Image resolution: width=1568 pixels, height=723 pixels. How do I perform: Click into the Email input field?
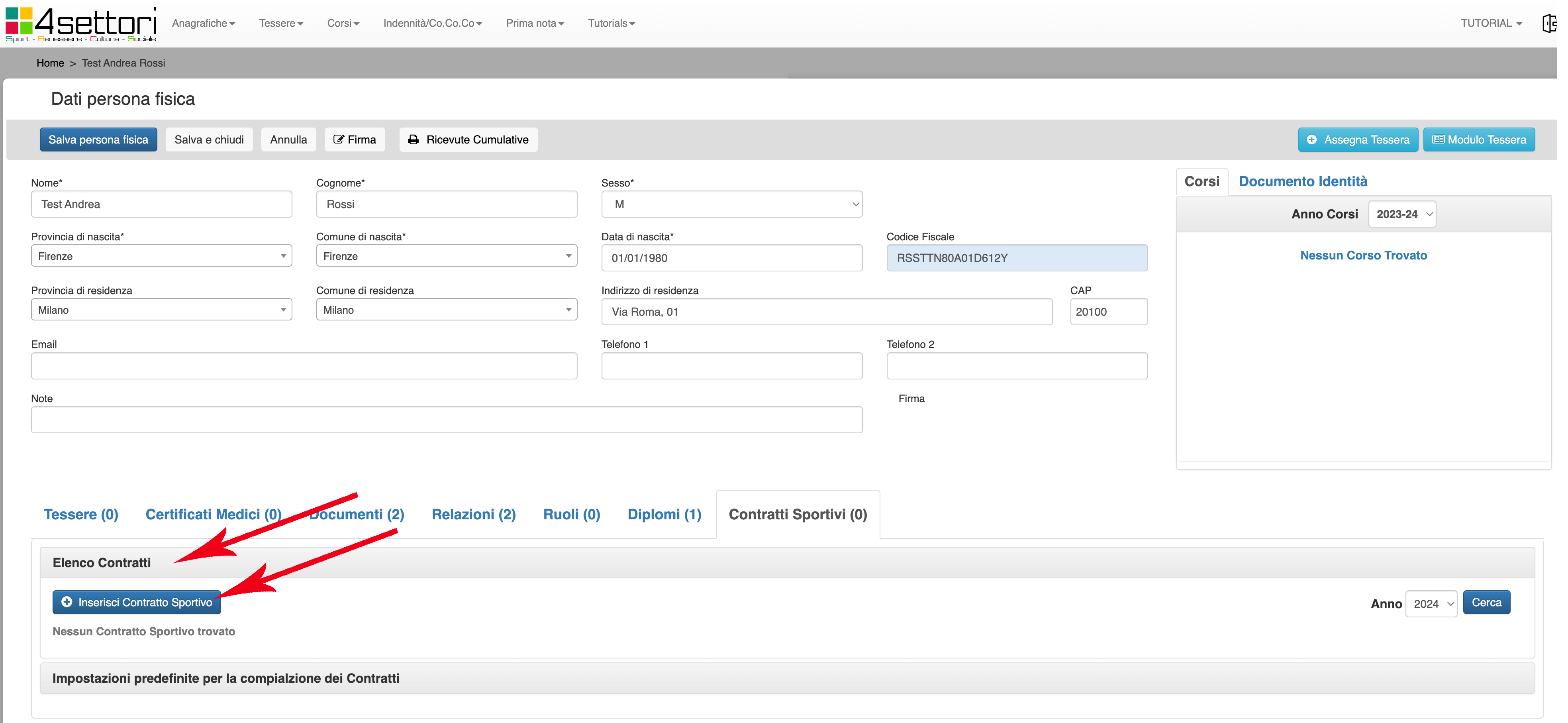304,365
